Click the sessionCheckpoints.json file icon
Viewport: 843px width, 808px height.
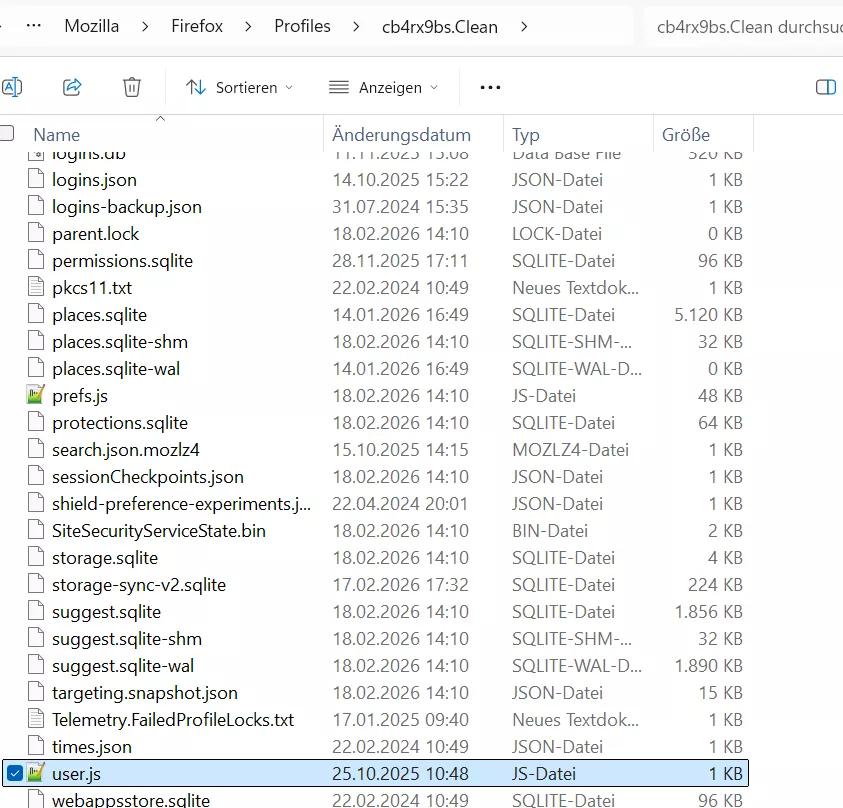[35, 475]
